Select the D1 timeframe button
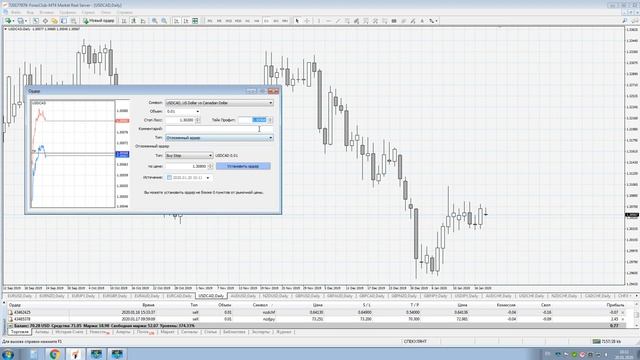Viewport: 640px width, 360px height. (x=266, y=21)
